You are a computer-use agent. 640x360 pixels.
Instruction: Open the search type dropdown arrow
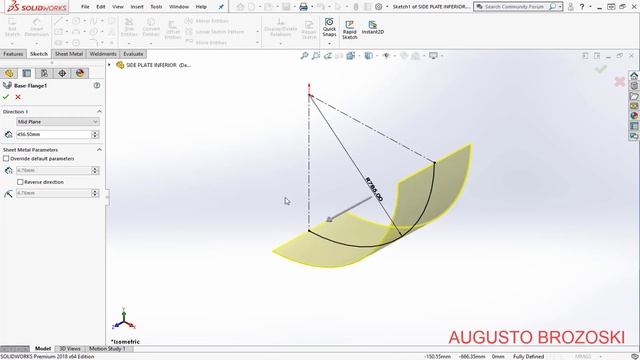pyautogui.click(x=560, y=7)
